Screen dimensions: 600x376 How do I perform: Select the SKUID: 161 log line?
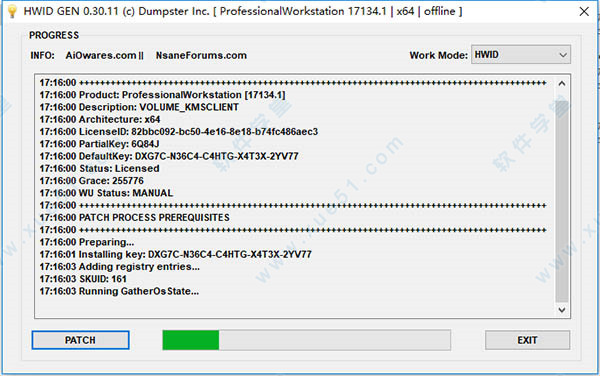click(83, 279)
